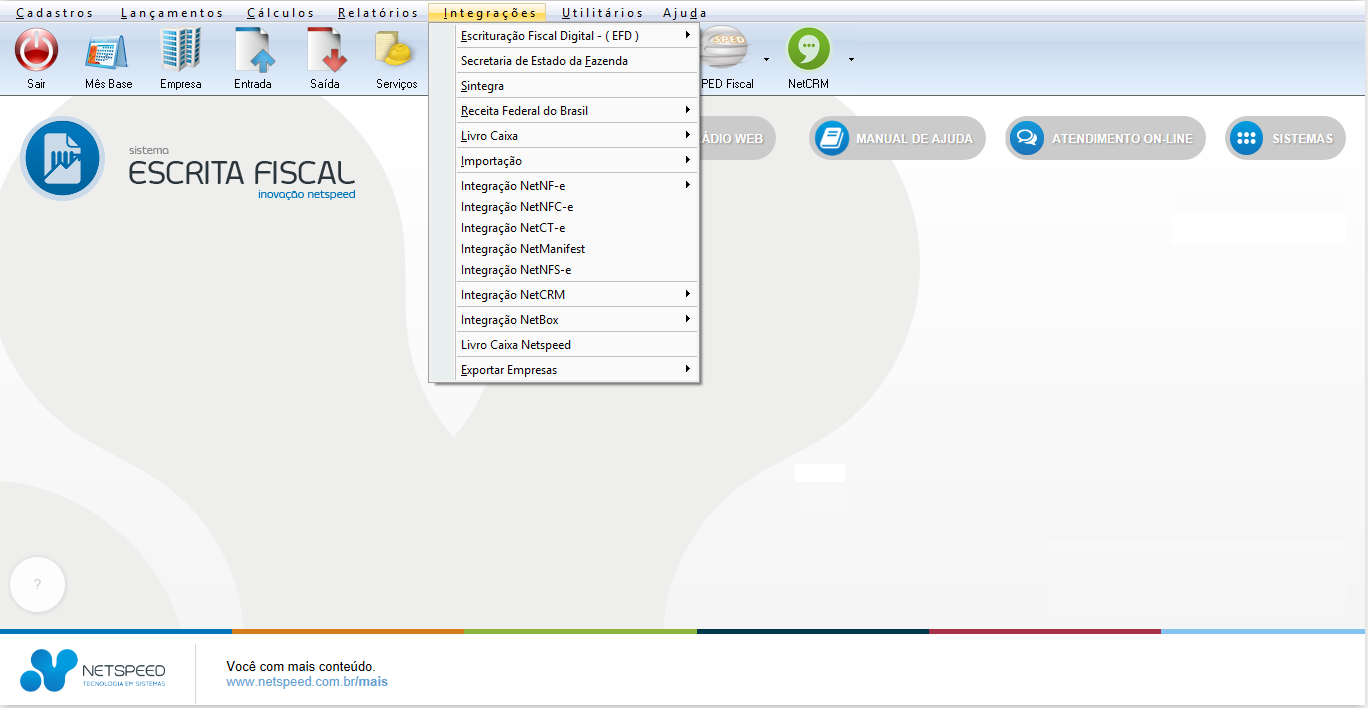Open the Mês Base calendar icon
This screenshot has height=708, width=1368.
point(108,50)
